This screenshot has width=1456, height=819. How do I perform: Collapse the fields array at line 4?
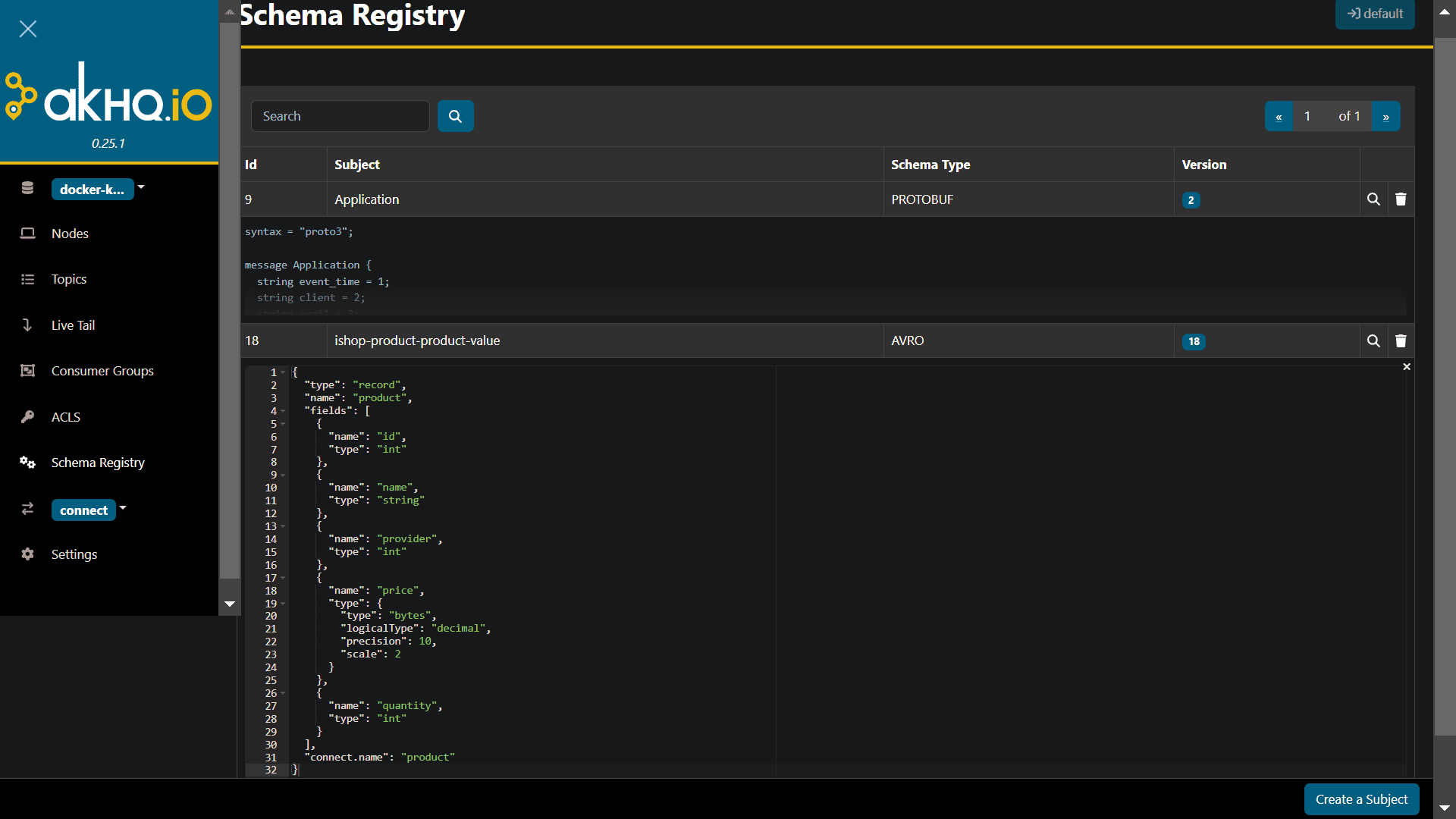(283, 411)
